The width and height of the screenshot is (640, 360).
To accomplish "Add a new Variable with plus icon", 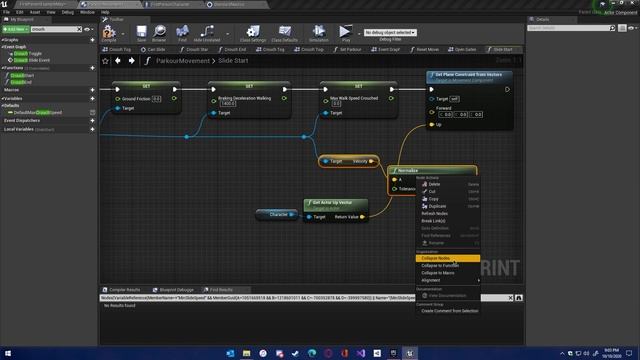I will (92, 98).
